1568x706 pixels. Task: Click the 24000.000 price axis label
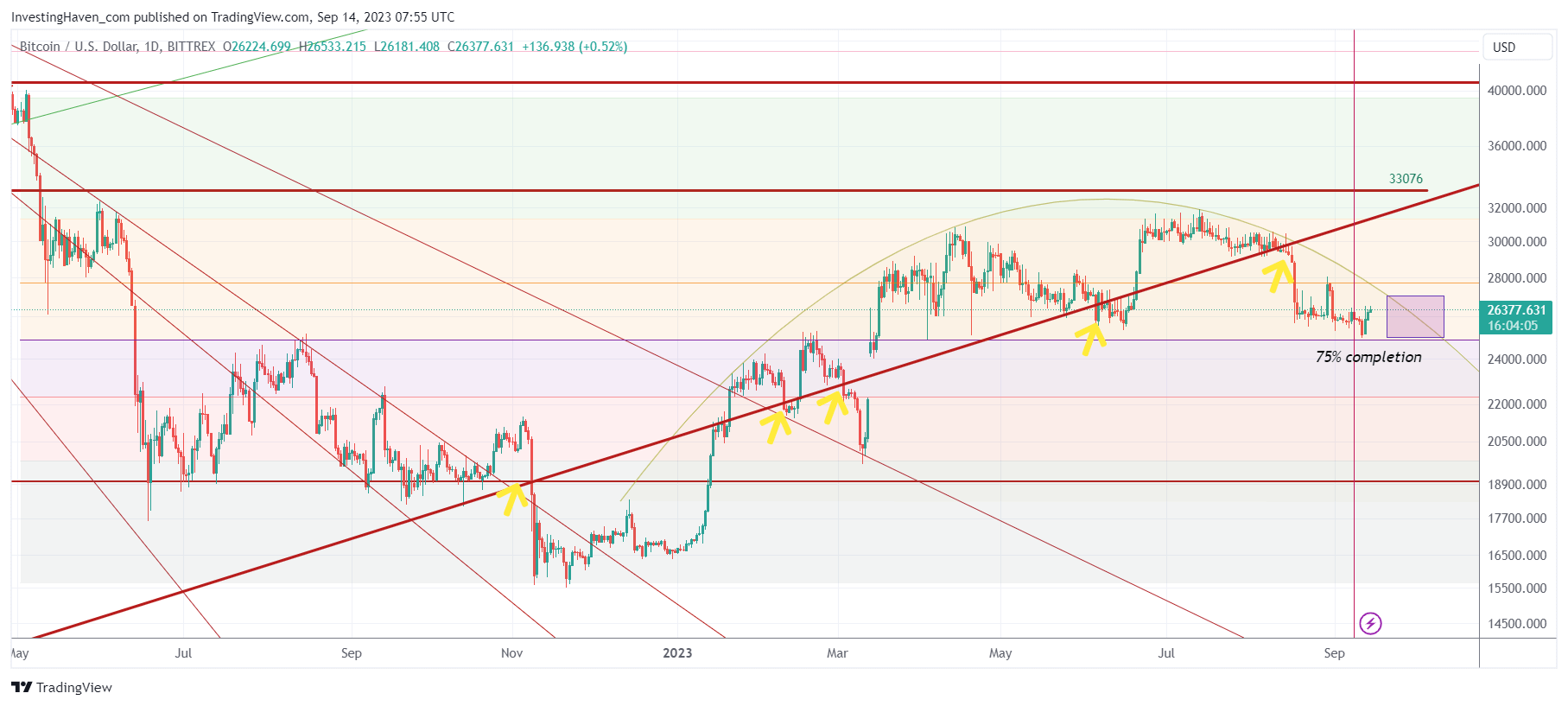1517,359
